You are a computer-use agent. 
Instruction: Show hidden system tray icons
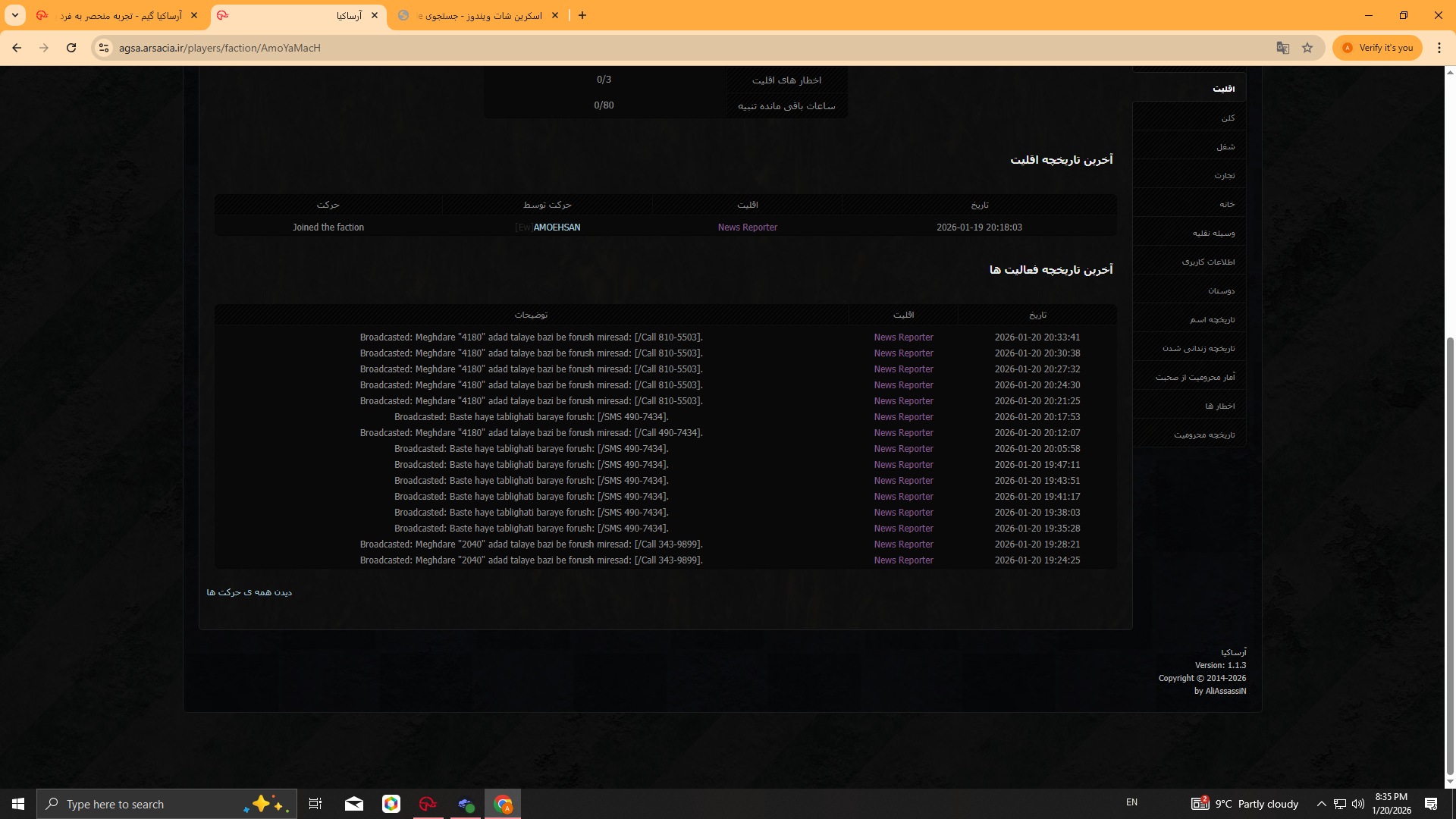click(x=1321, y=804)
